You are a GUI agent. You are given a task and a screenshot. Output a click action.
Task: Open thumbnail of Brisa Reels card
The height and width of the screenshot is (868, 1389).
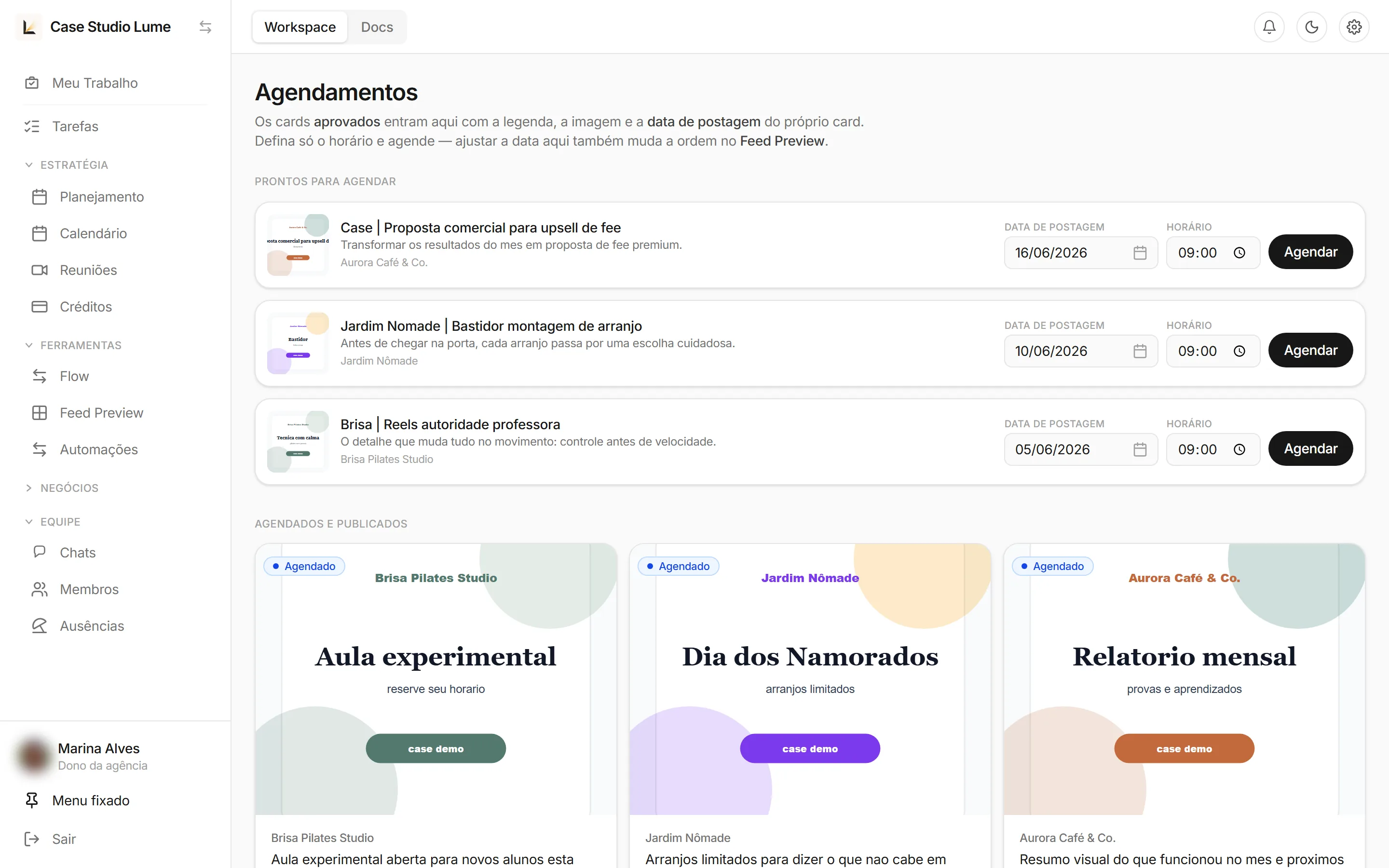tap(298, 442)
